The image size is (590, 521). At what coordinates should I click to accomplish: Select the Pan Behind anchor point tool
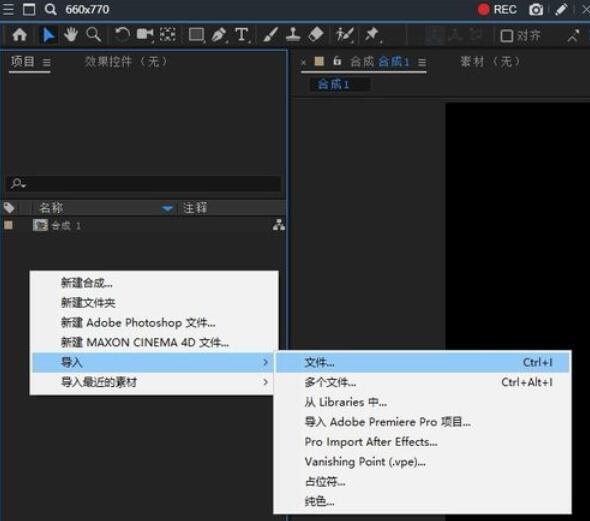click(168, 35)
